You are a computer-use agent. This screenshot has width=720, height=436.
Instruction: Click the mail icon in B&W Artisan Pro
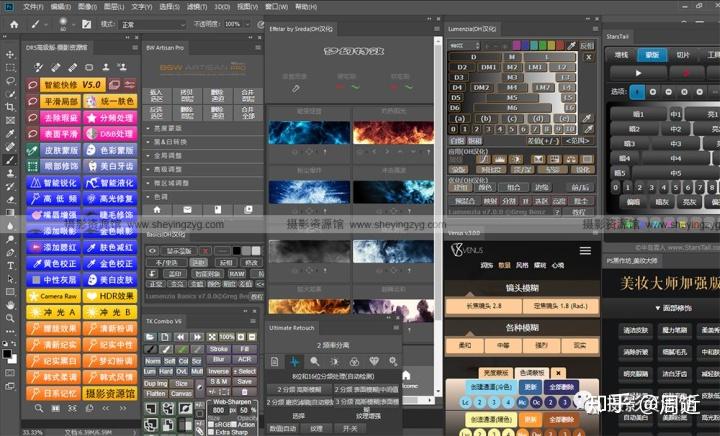[x=187, y=210]
